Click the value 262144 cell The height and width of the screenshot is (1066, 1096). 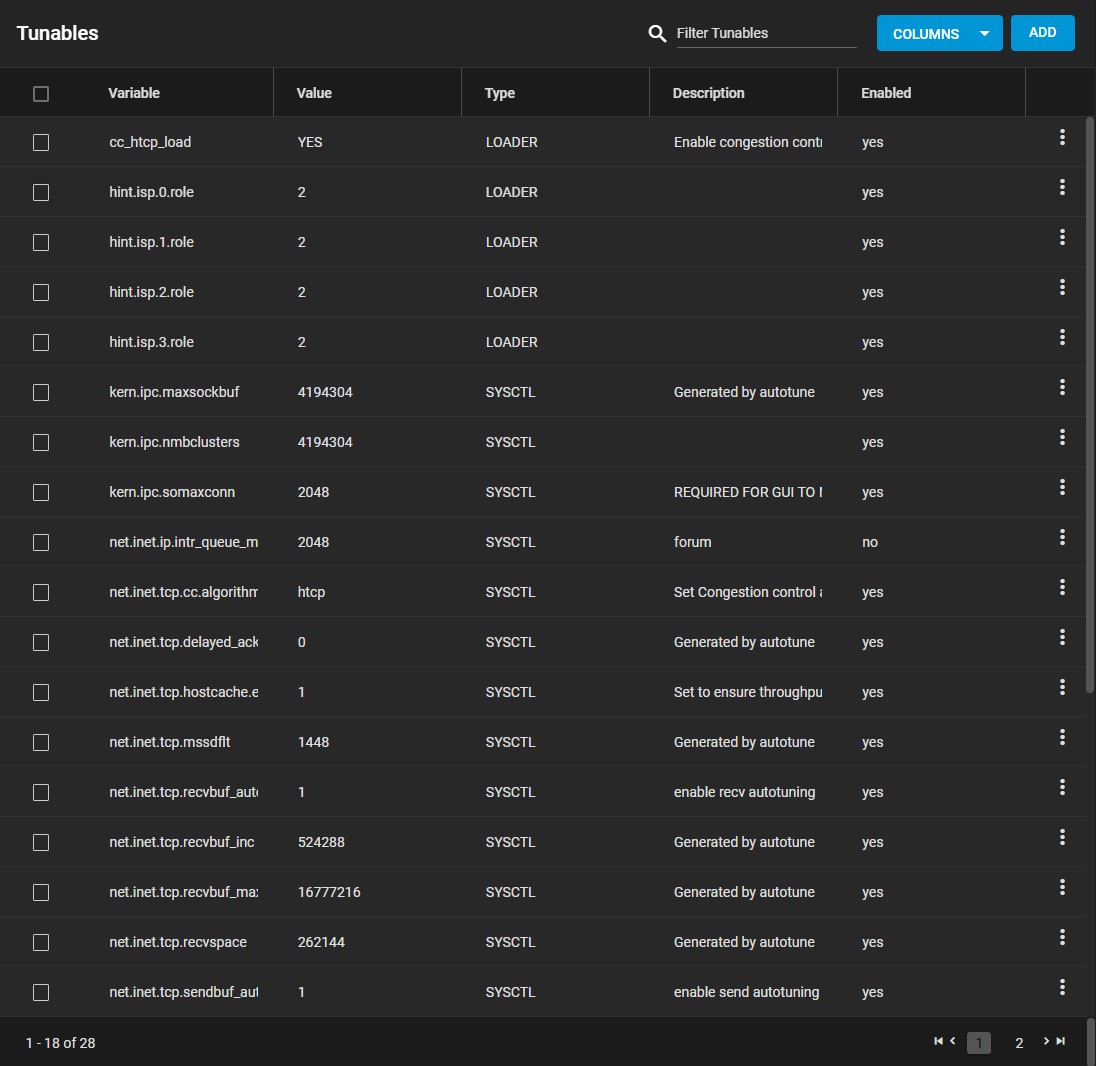(321, 942)
